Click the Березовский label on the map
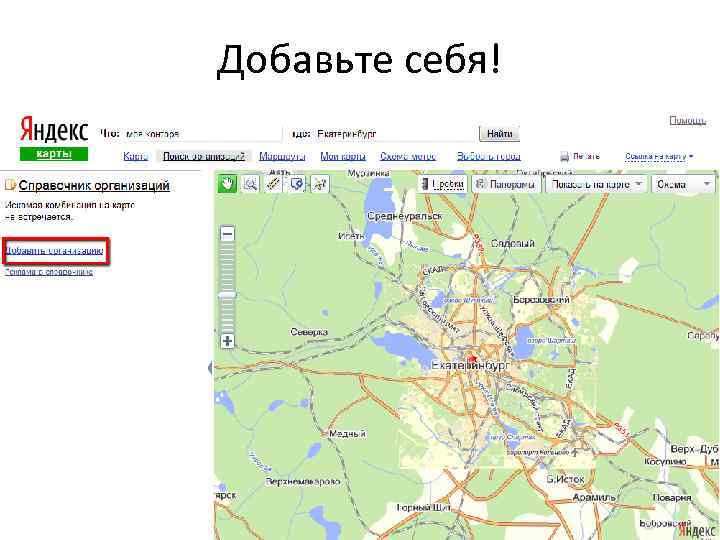The height and width of the screenshot is (540, 720). click(x=541, y=299)
